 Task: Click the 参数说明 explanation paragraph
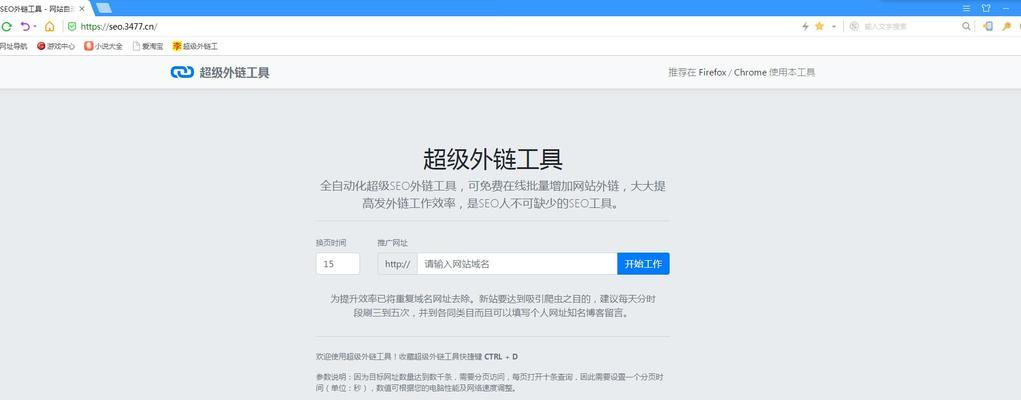490,382
